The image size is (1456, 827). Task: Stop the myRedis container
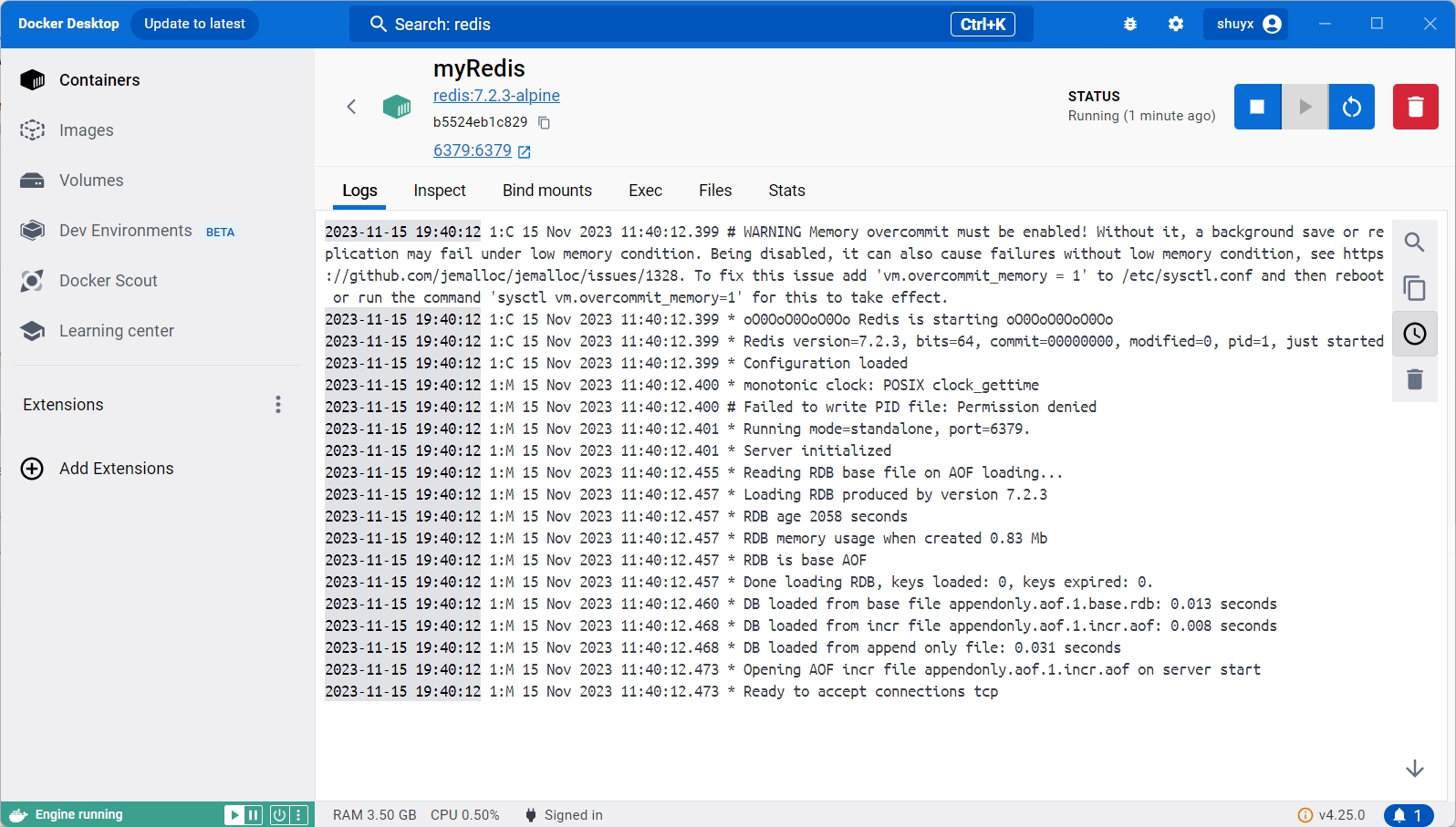[1257, 107]
